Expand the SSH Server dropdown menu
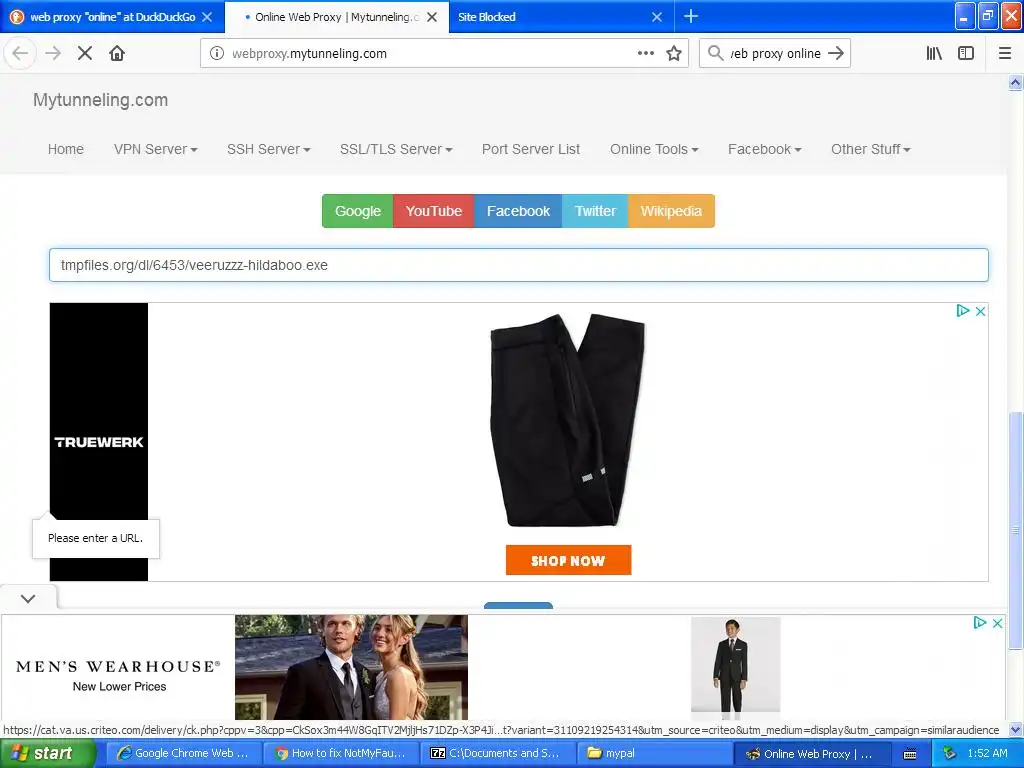1024x768 pixels. [x=268, y=149]
